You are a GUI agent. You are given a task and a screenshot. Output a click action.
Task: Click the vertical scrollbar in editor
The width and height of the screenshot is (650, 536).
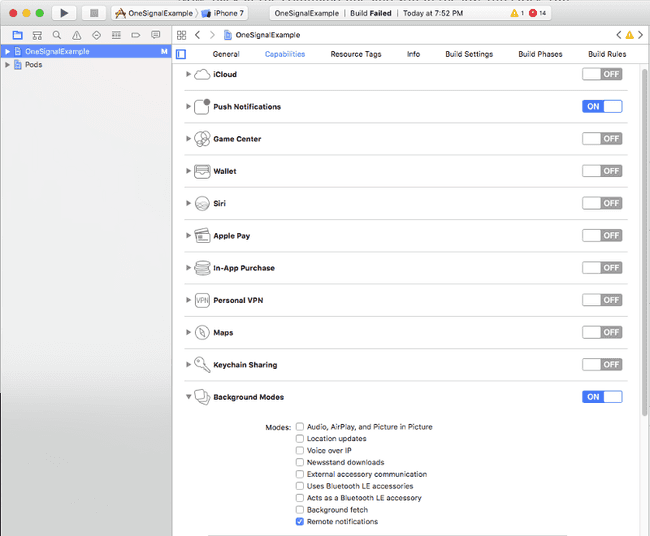(x=644, y=242)
